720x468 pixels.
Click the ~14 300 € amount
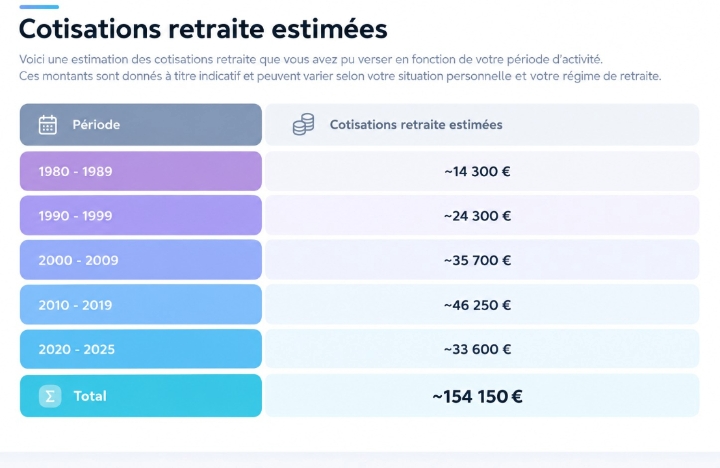click(x=477, y=171)
